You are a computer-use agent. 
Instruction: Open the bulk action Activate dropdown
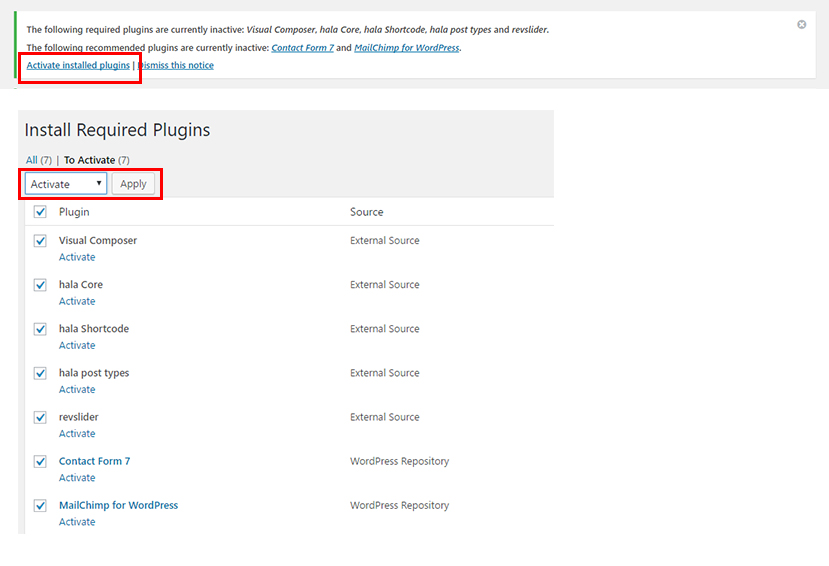pos(66,184)
